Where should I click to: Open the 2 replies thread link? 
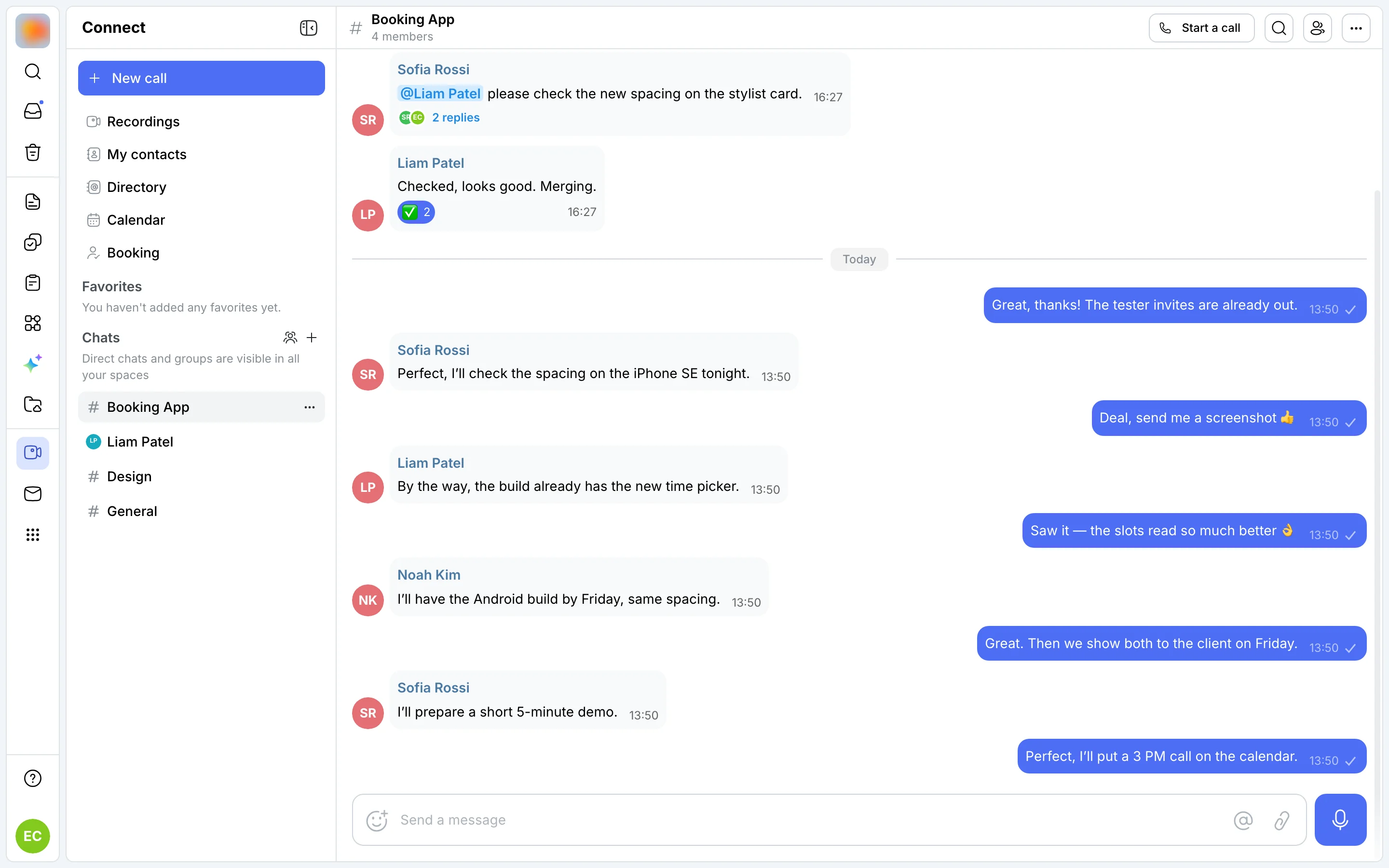coord(456,117)
